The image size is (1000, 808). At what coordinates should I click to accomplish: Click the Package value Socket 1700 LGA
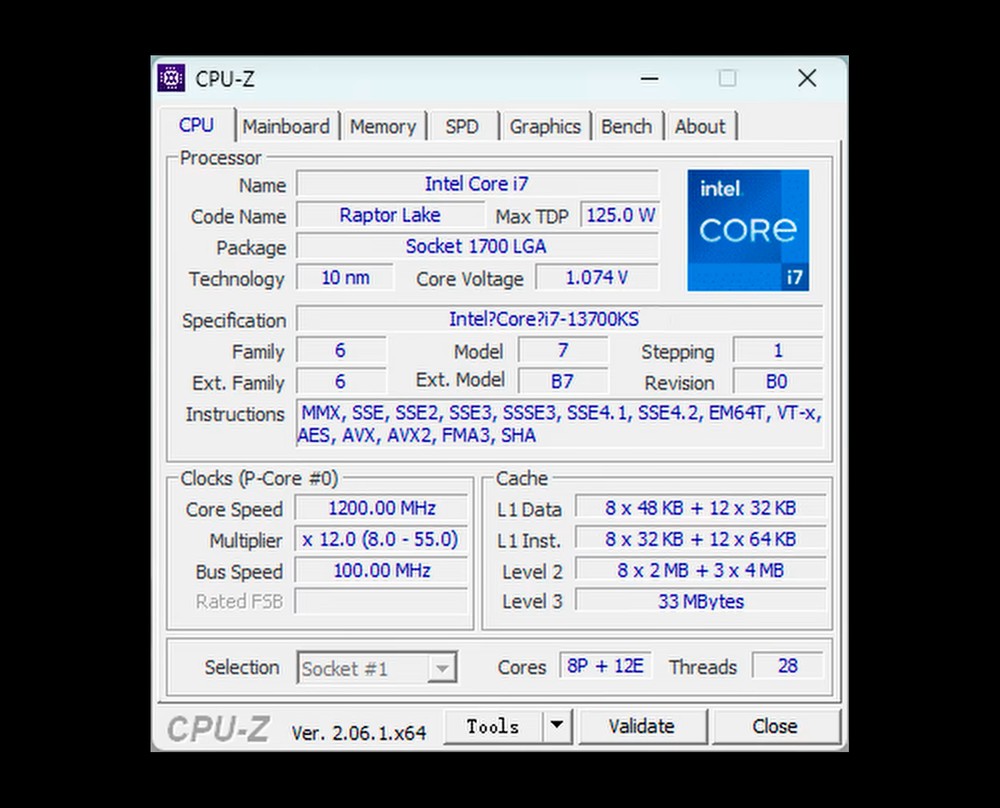(x=477, y=246)
